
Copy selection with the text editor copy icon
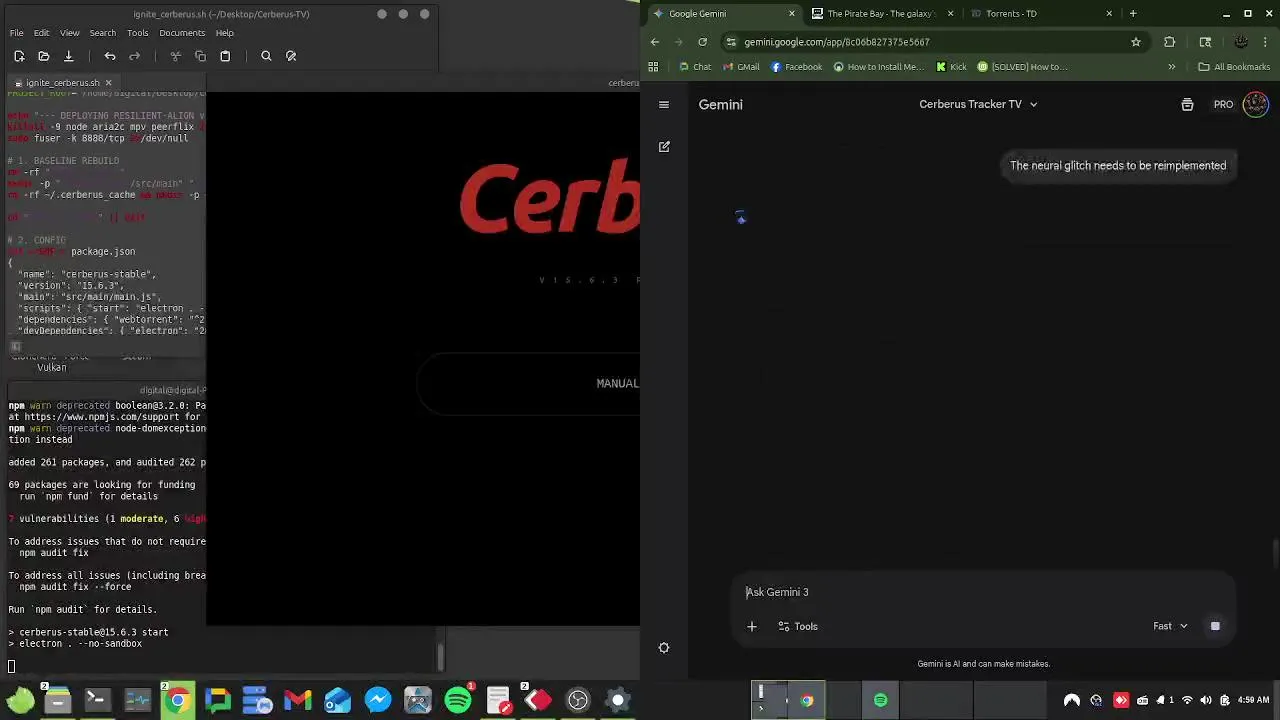(200, 56)
